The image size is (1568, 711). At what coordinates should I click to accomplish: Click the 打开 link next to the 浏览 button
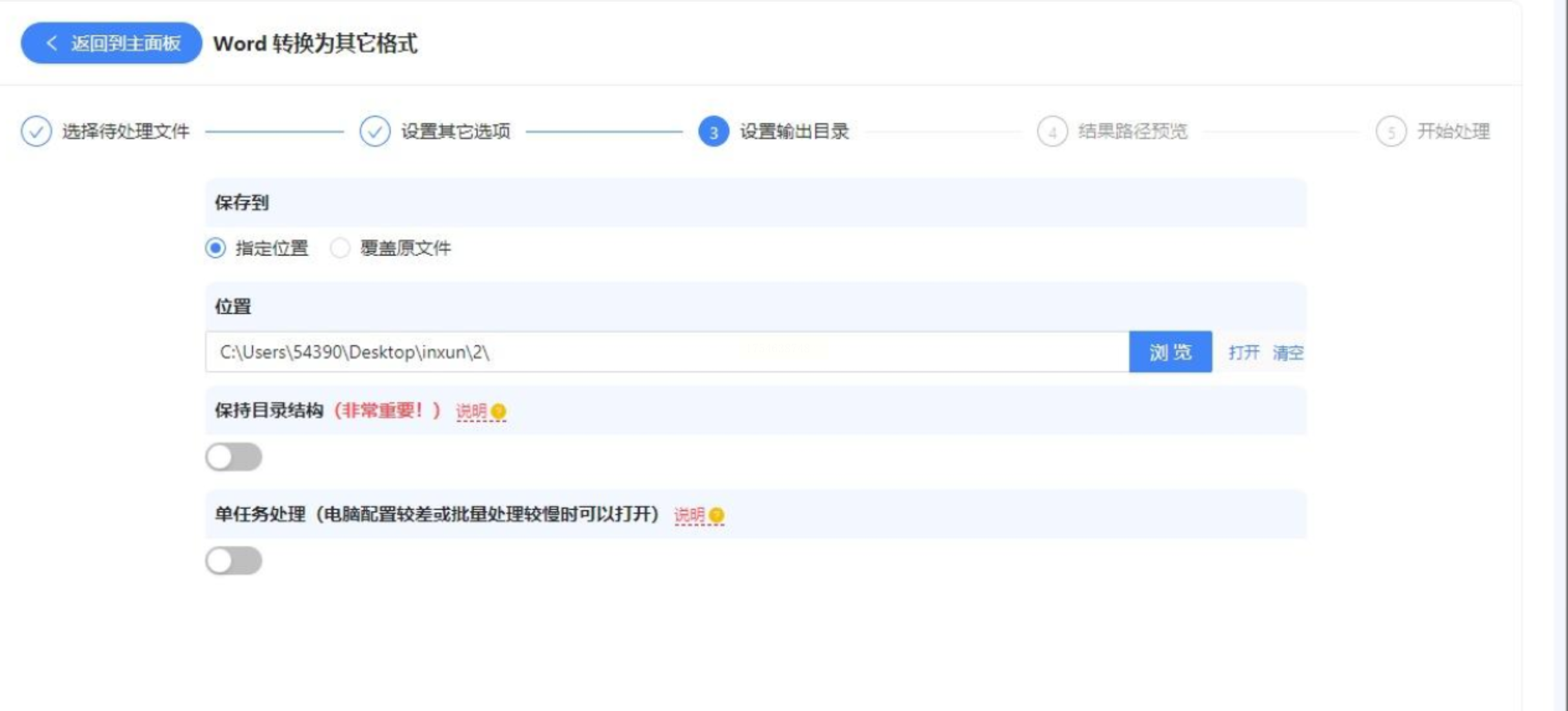point(1243,353)
